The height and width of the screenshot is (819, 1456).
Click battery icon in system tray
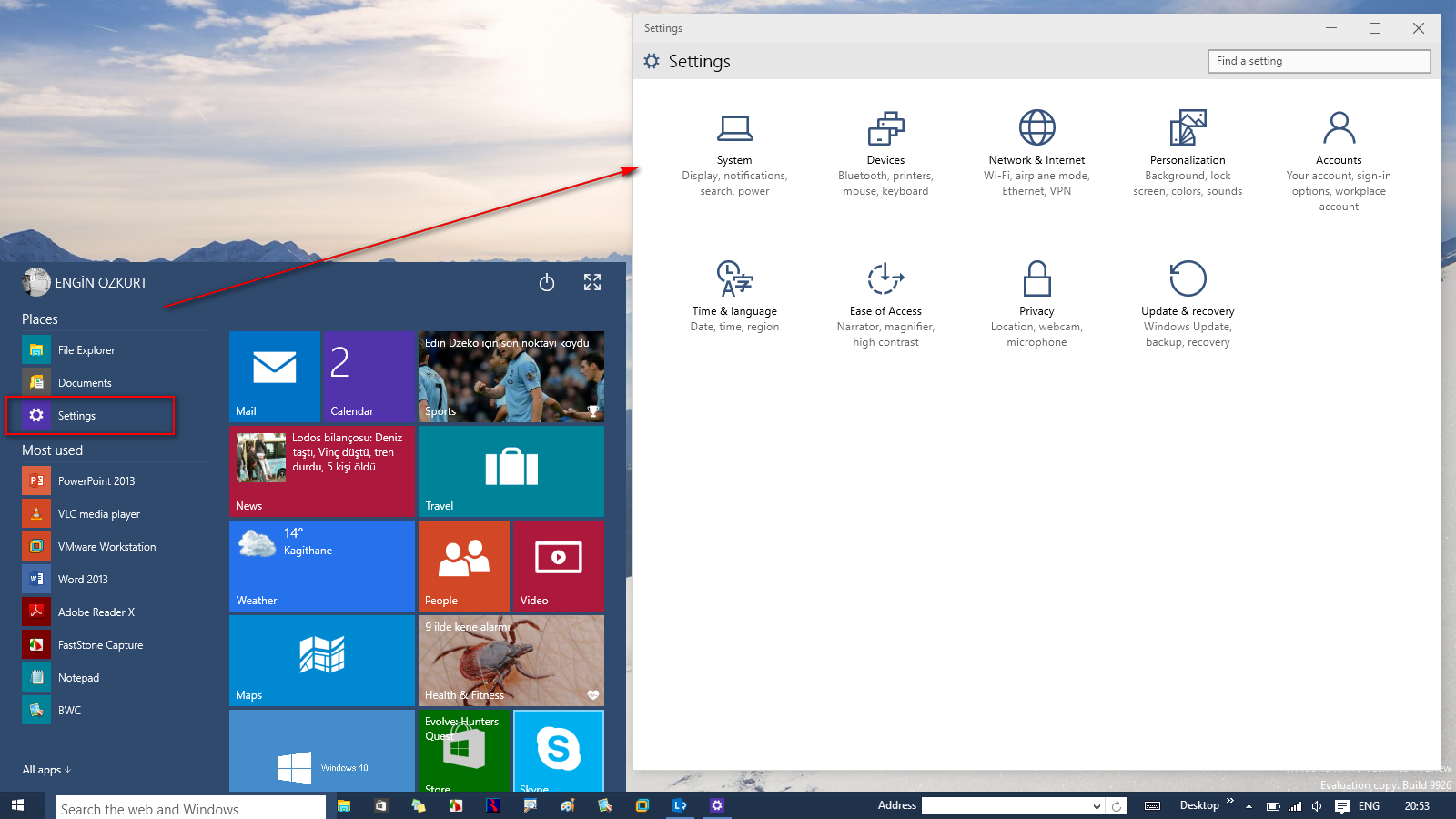(1273, 806)
